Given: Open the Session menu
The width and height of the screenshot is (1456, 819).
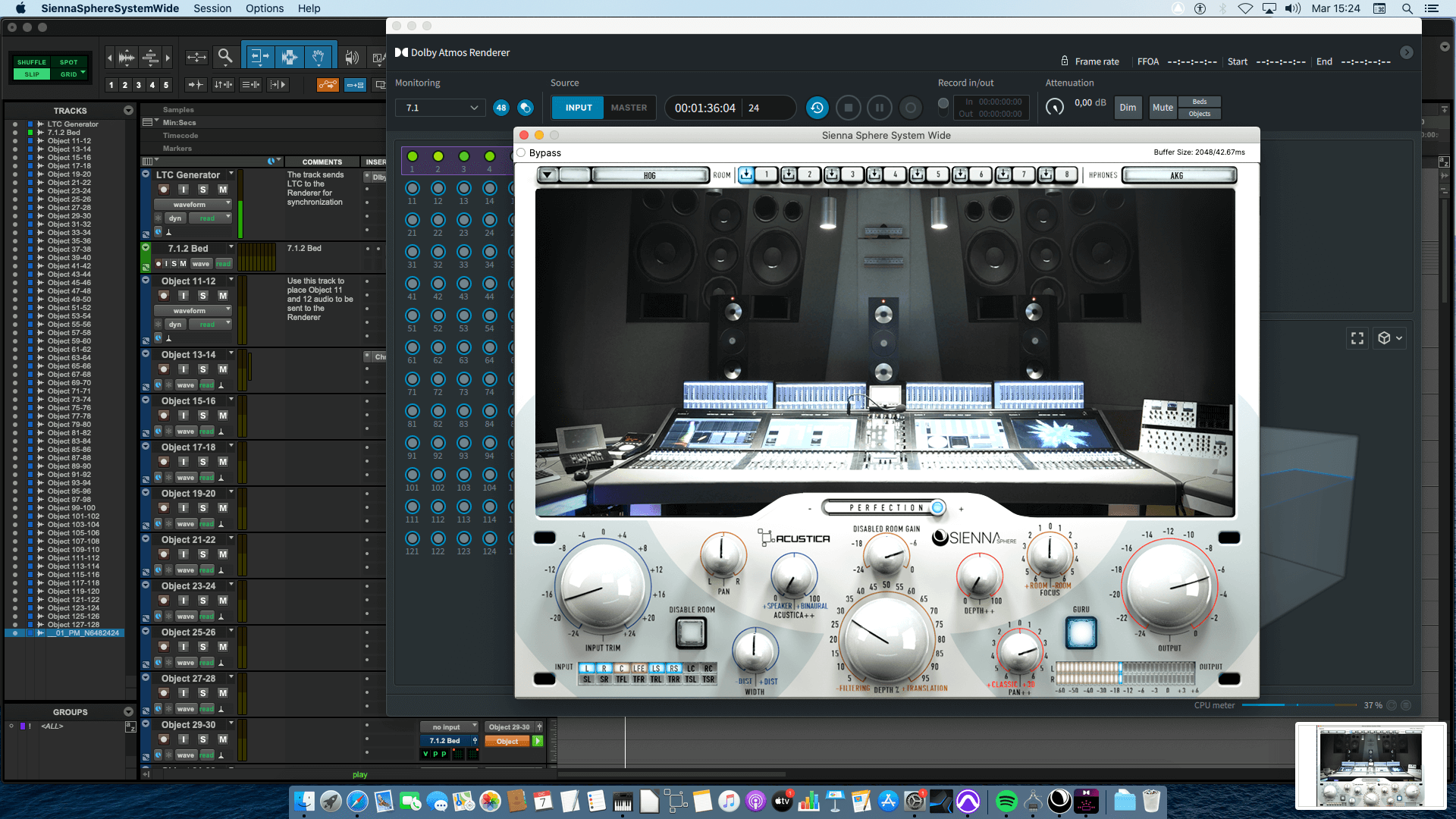Looking at the screenshot, I should 212,8.
